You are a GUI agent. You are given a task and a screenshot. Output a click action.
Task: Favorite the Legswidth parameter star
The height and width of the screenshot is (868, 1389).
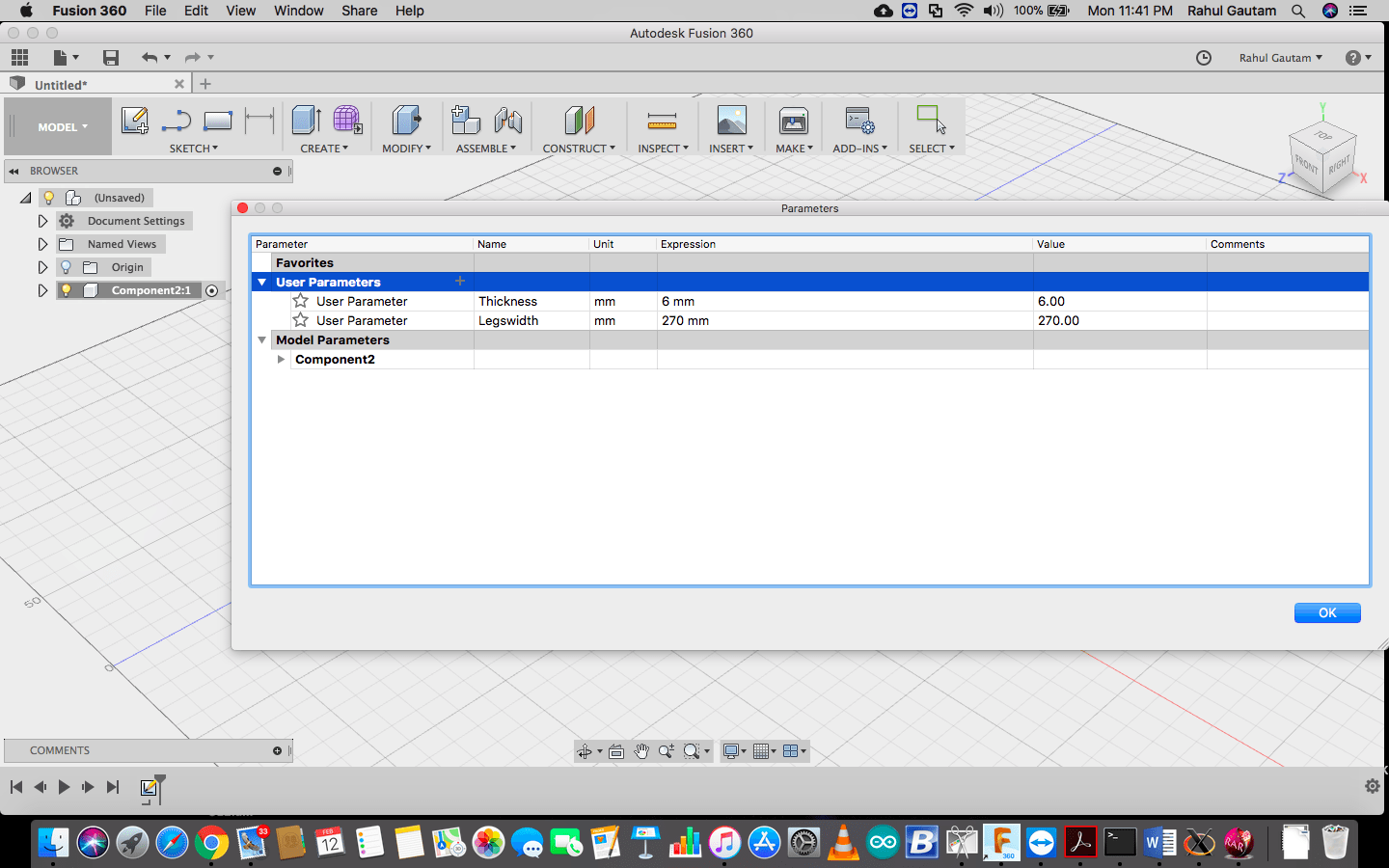click(301, 320)
